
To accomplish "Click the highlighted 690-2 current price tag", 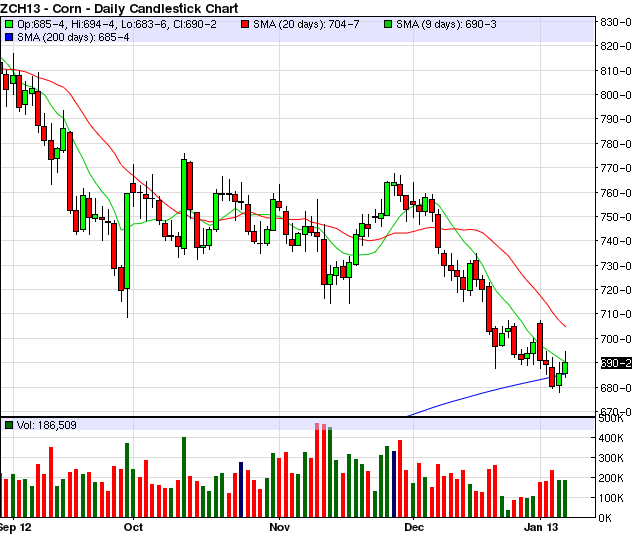I will 616,363.
